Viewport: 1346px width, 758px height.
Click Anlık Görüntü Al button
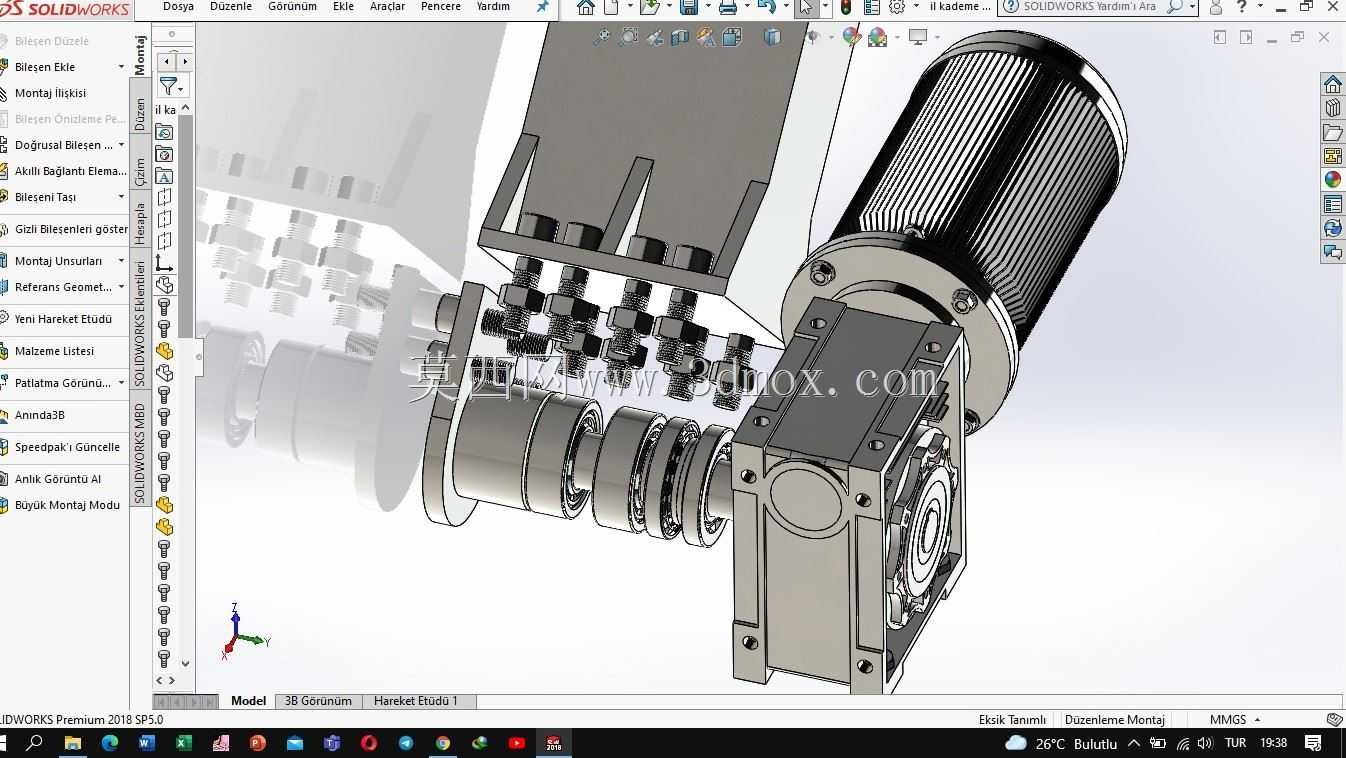tap(58, 479)
